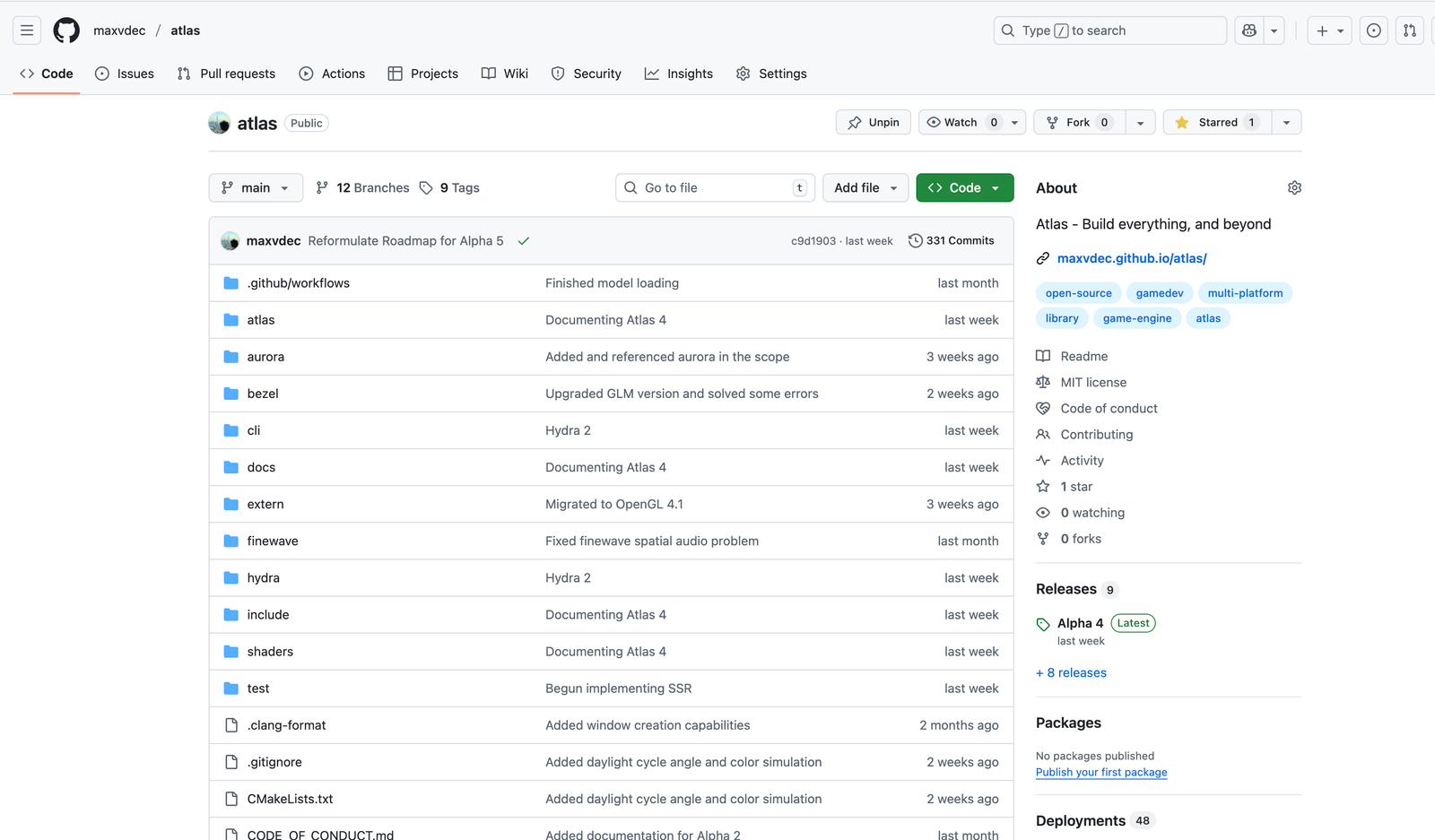Click the + 8 releases link
Image resolution: width=1435 pixels, height=840 pixels.
pos(1071,673)
